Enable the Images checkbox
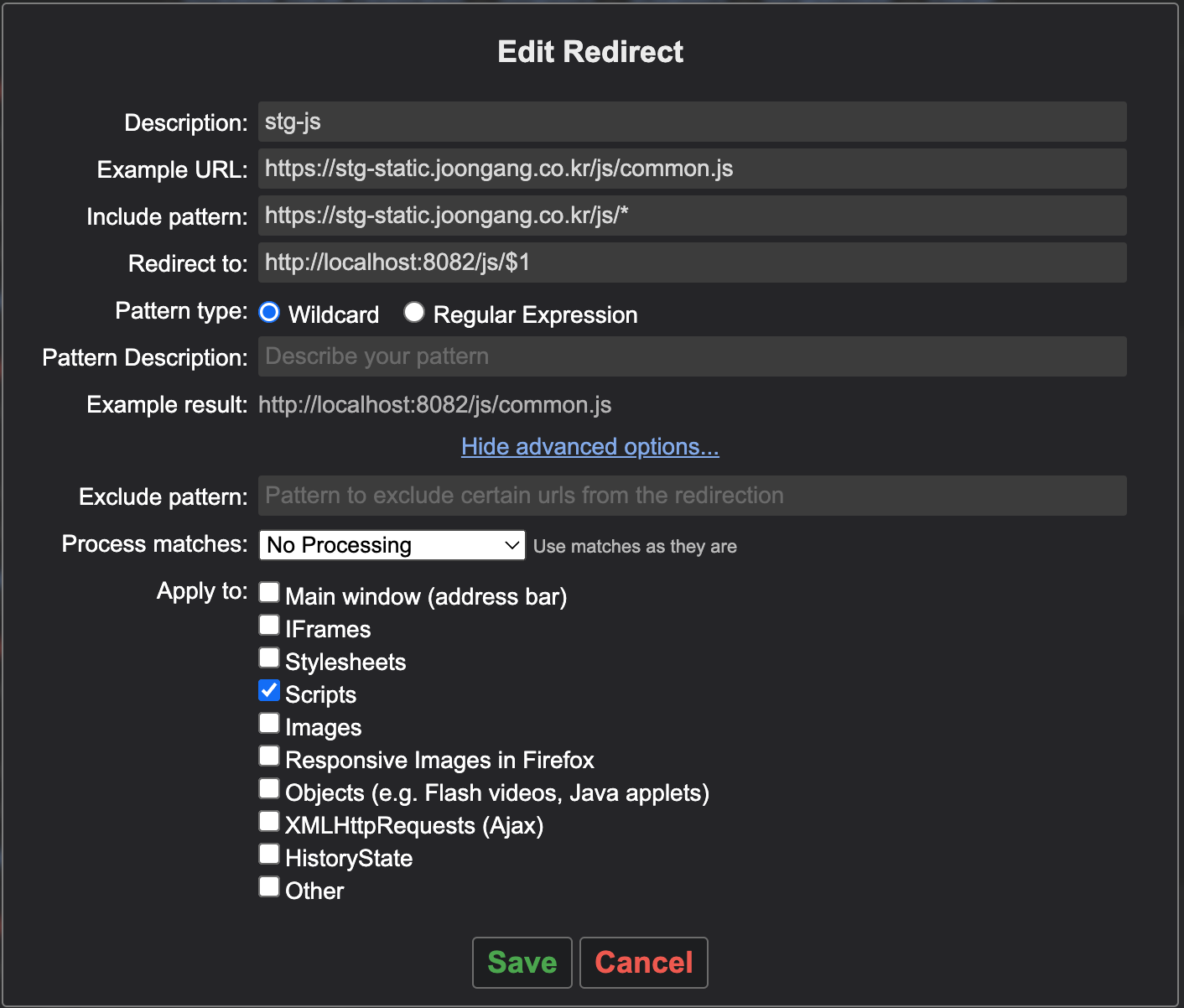The height and width of the screenshot is (1008, 1184). click(269, 723)
